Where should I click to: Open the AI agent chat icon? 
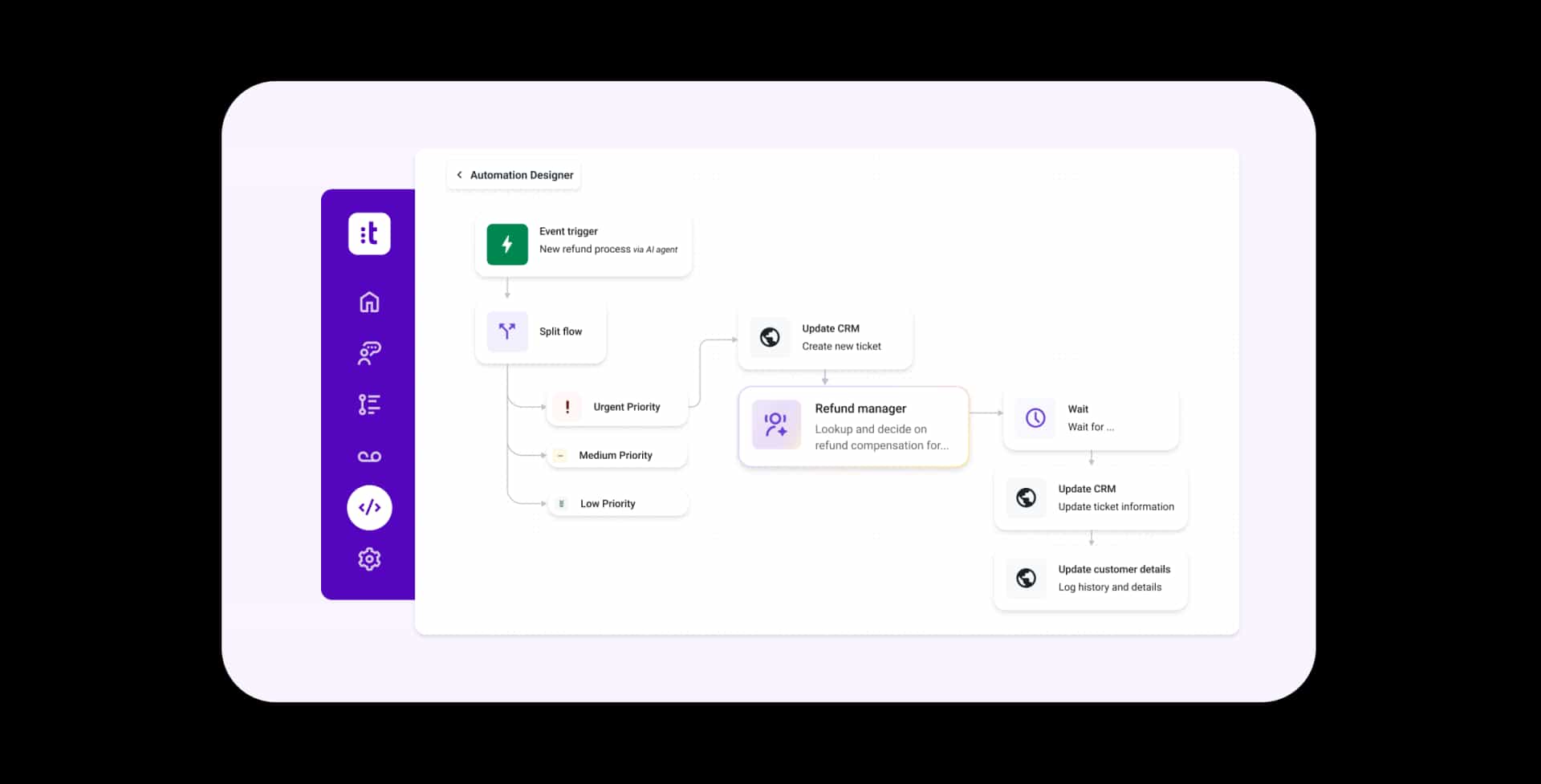click(x=368, y=353)
